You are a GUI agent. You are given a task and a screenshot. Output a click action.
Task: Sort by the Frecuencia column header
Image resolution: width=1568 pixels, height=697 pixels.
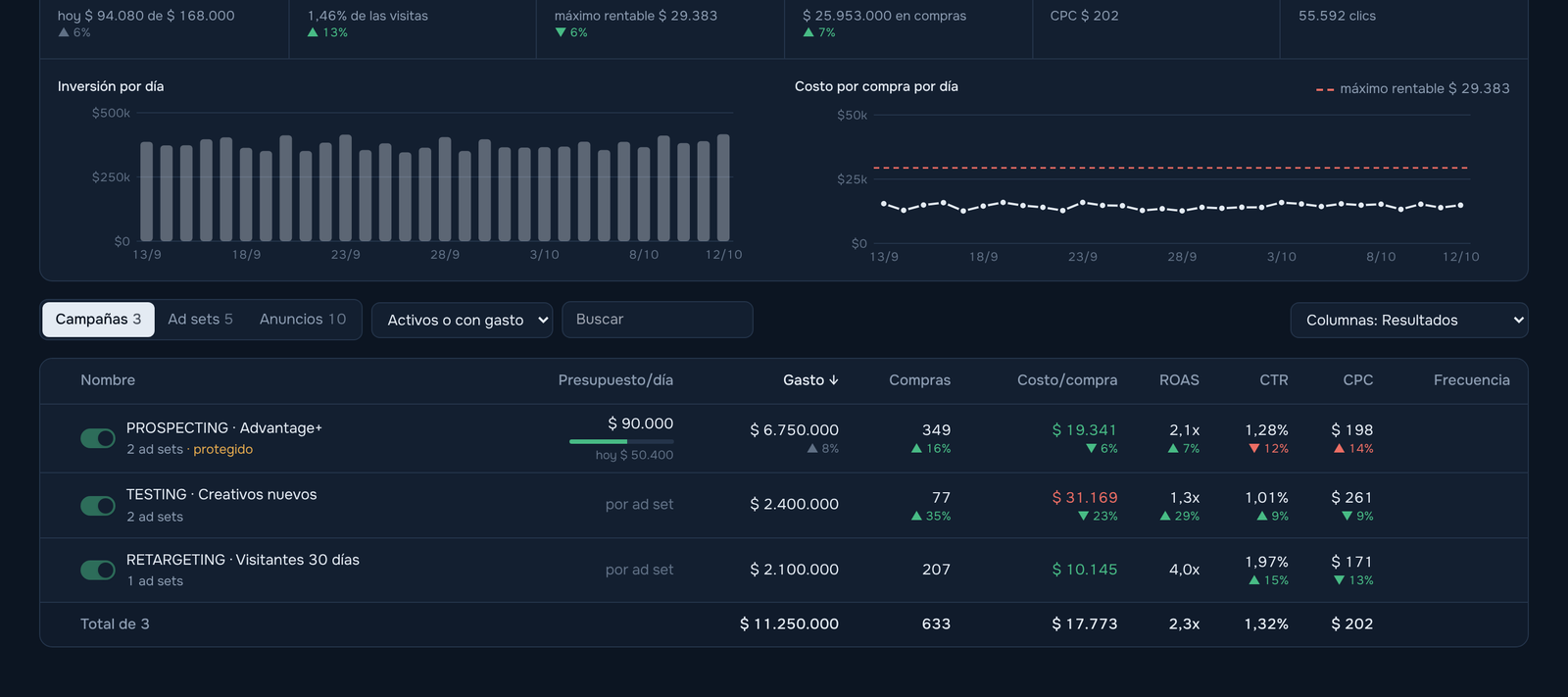pos(1472,380)
